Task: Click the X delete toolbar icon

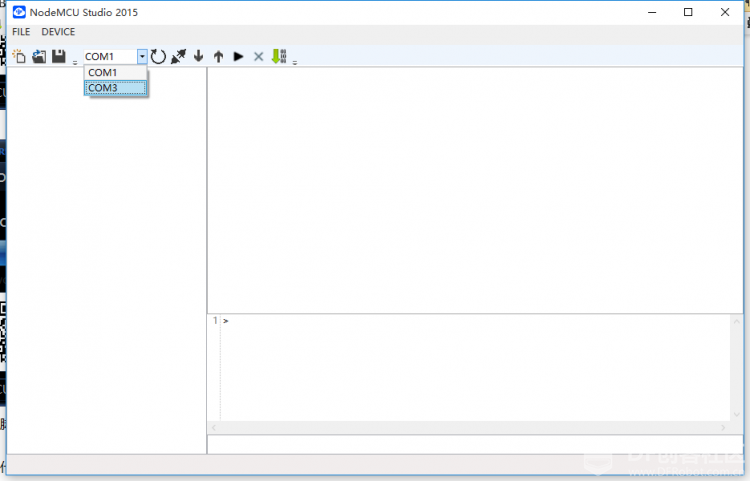Action: (258, 56)
